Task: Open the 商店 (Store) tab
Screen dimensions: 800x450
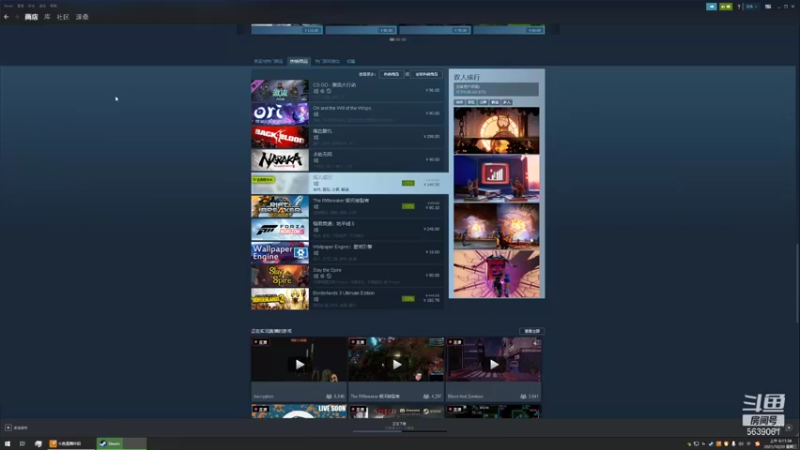Action: coord(31,17)
